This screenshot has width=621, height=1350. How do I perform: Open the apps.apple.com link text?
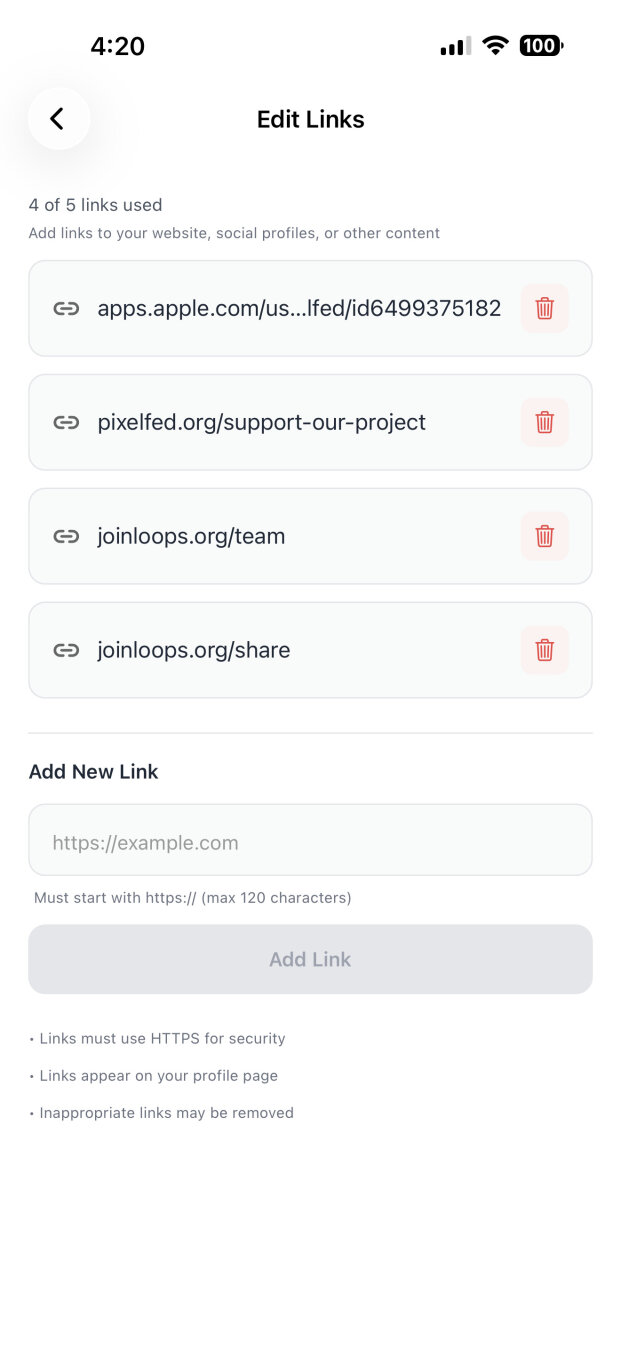tap(299, 308)
